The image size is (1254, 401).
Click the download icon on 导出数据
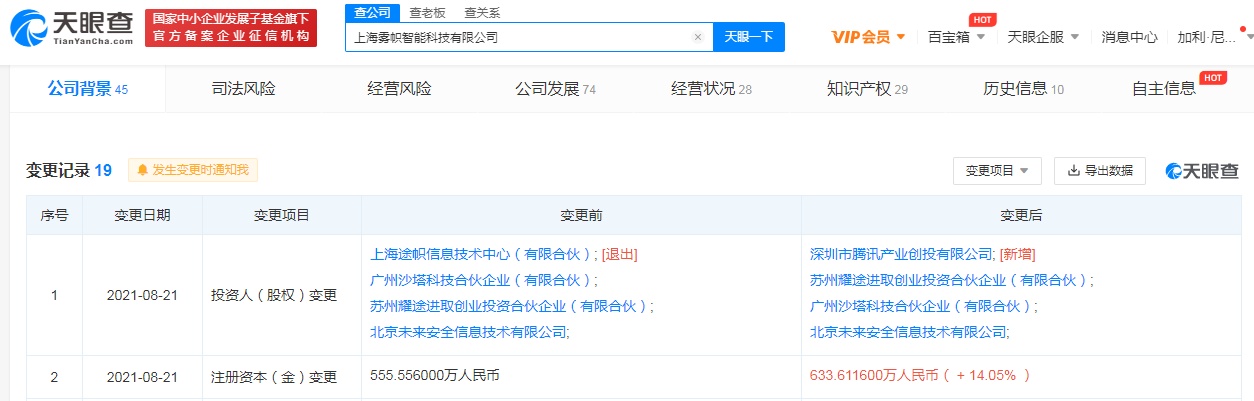coord(1074,171)
